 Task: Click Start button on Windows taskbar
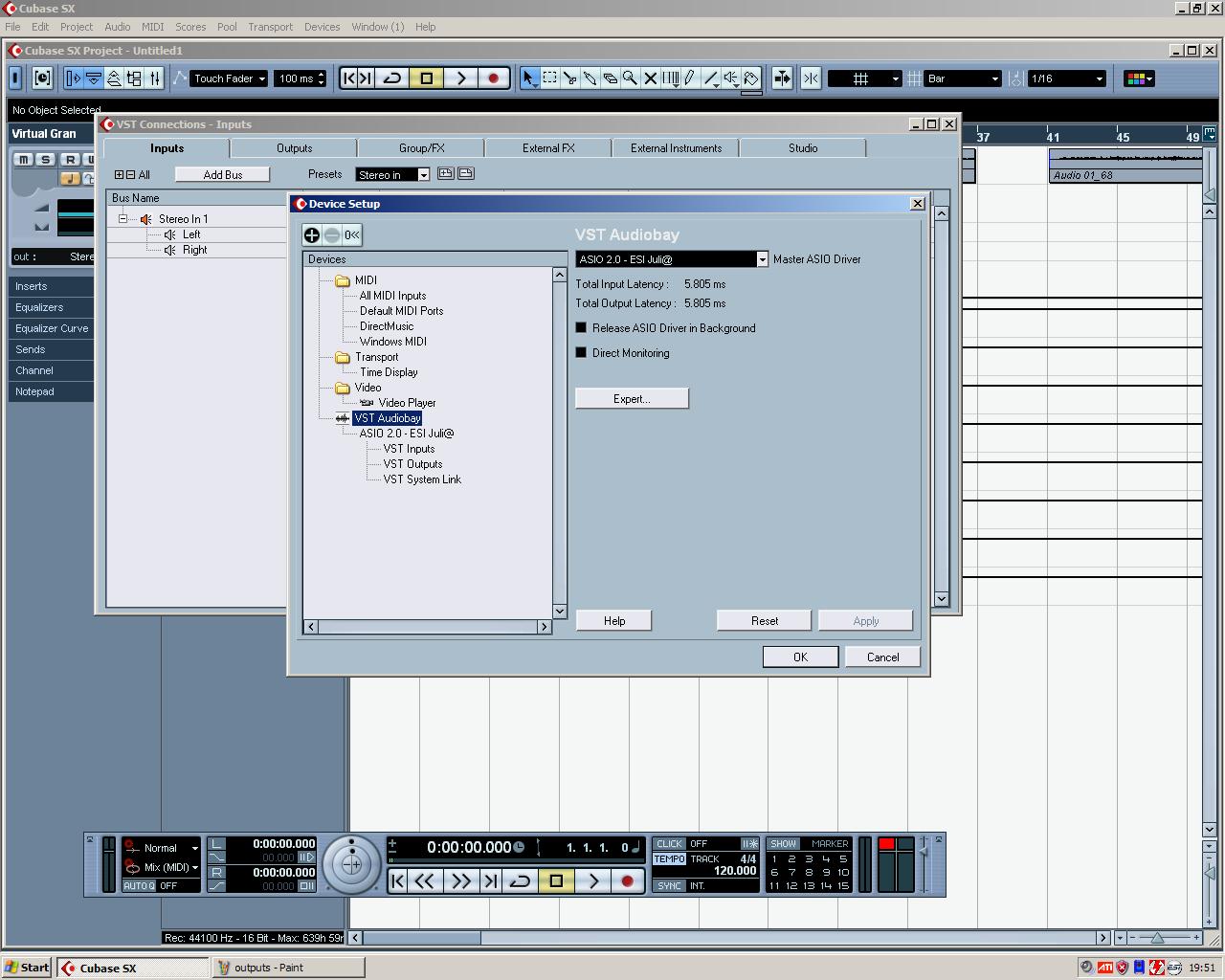tap(27, 968)
